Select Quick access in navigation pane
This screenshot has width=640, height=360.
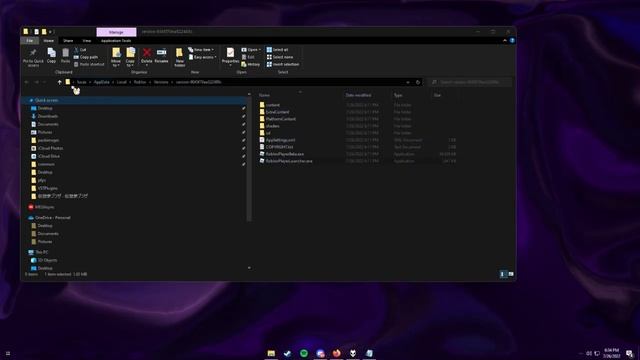47,100
